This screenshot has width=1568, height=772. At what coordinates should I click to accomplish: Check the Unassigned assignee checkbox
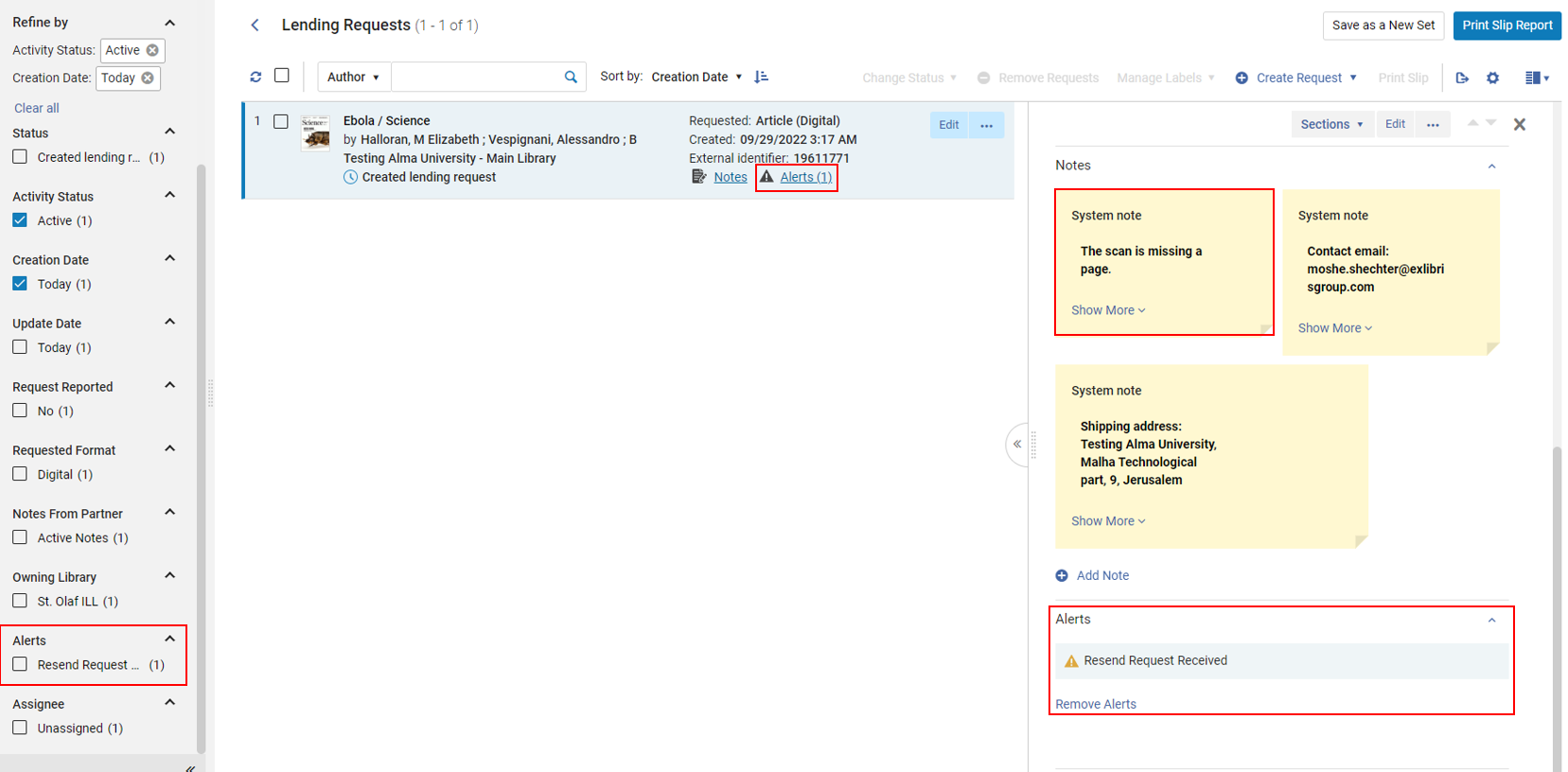tap(20, 727)
